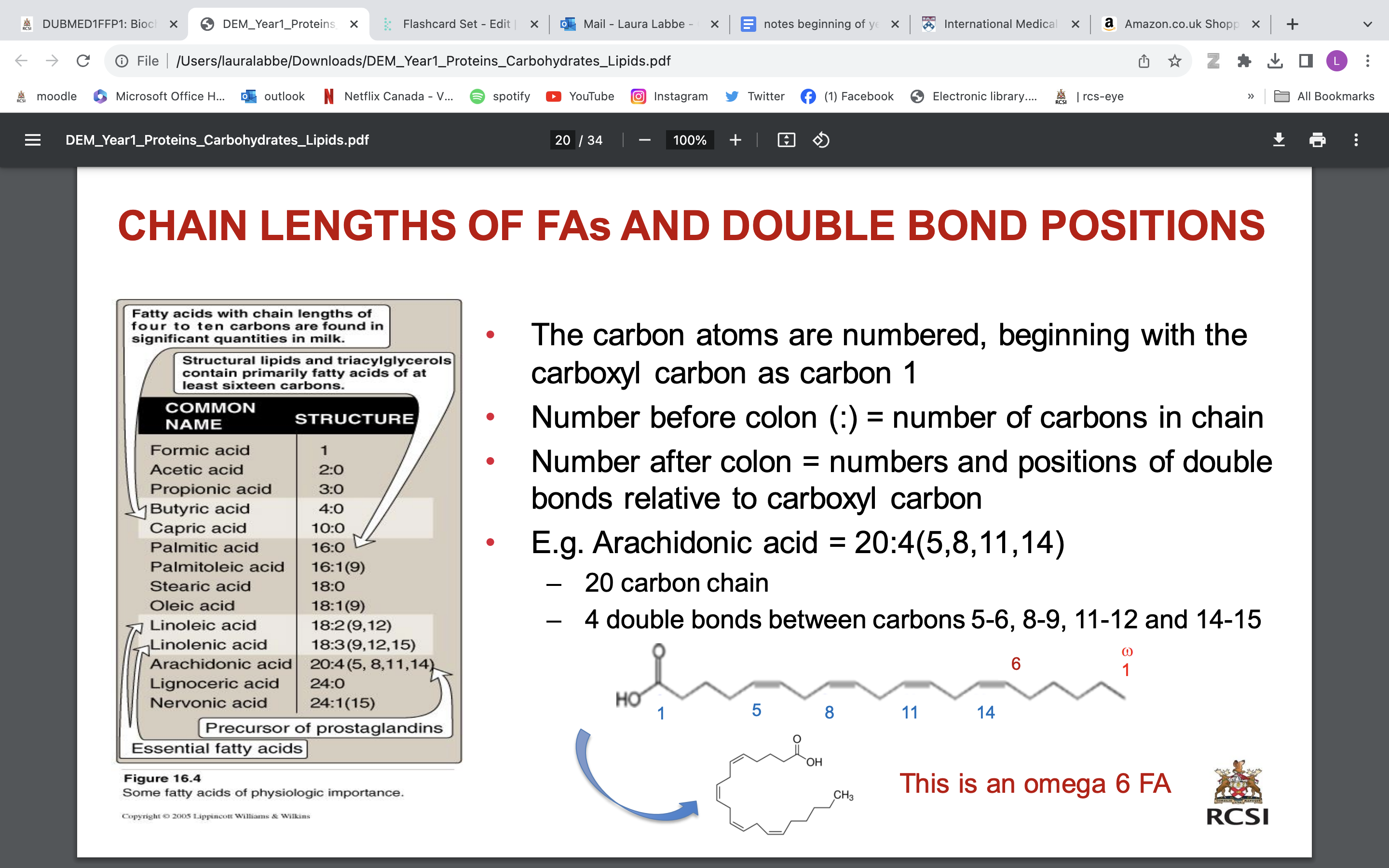Screen dimensions: 1389x868
Task: Download the PDF document
Action: [x=1280, y=140]
